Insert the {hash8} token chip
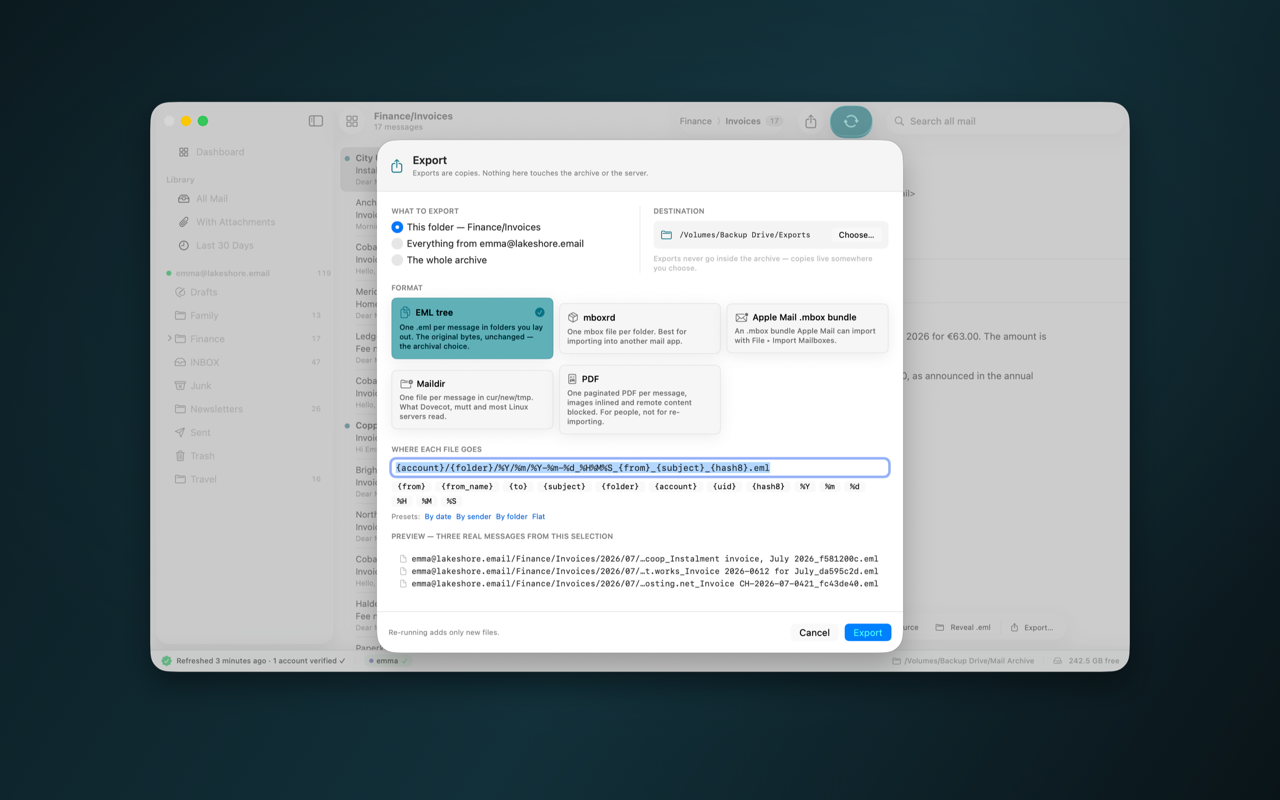Screen dimensions: 1280x800 pos(768,487)
